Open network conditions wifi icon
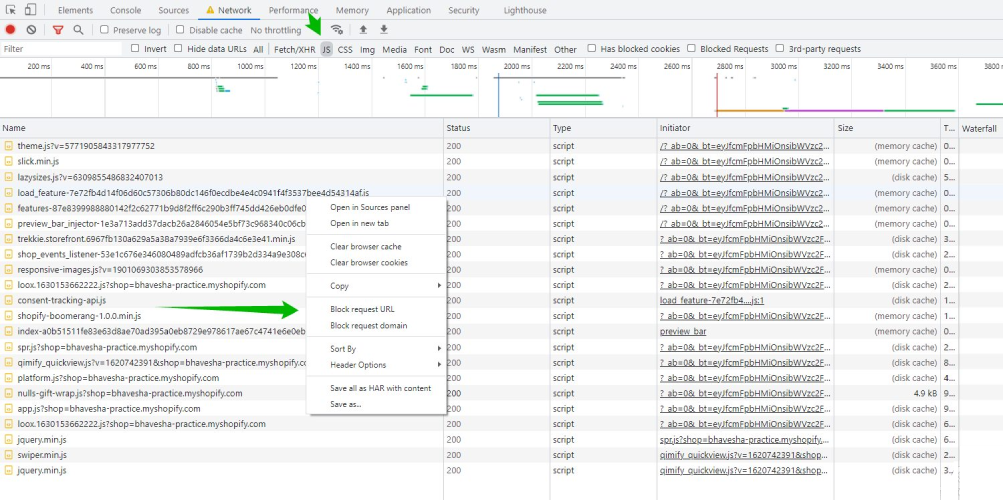The image size is (1003, 500). (337, 30)
